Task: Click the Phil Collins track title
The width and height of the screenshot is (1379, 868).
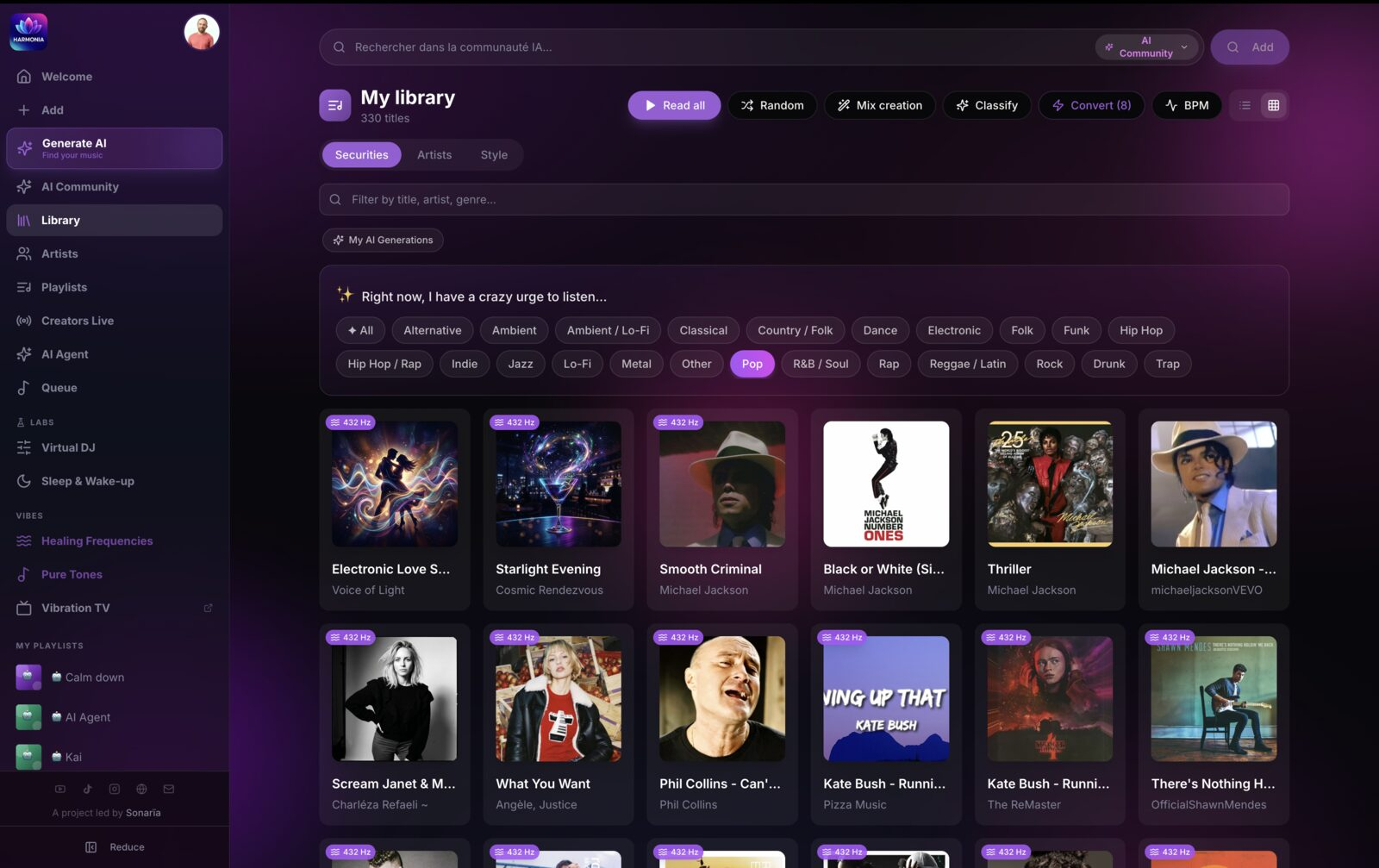Action: coord(721,784)
